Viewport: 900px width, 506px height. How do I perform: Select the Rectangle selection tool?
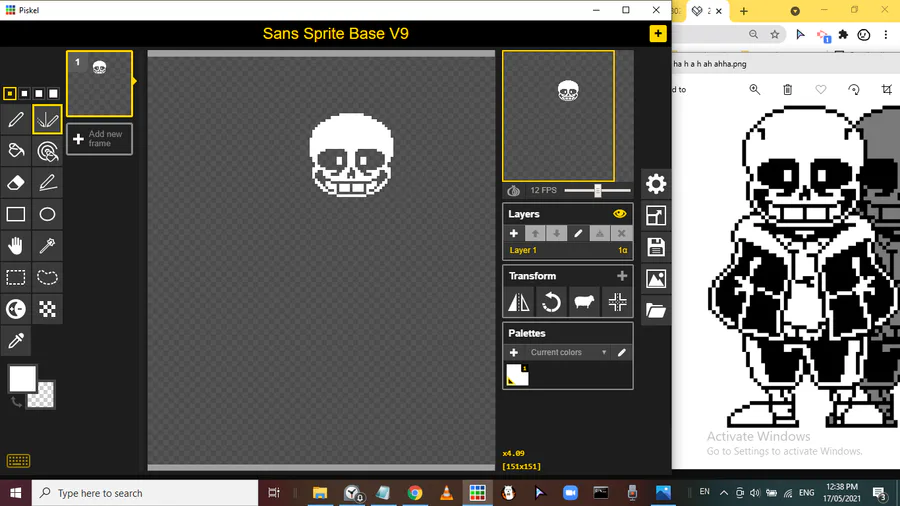16,277
